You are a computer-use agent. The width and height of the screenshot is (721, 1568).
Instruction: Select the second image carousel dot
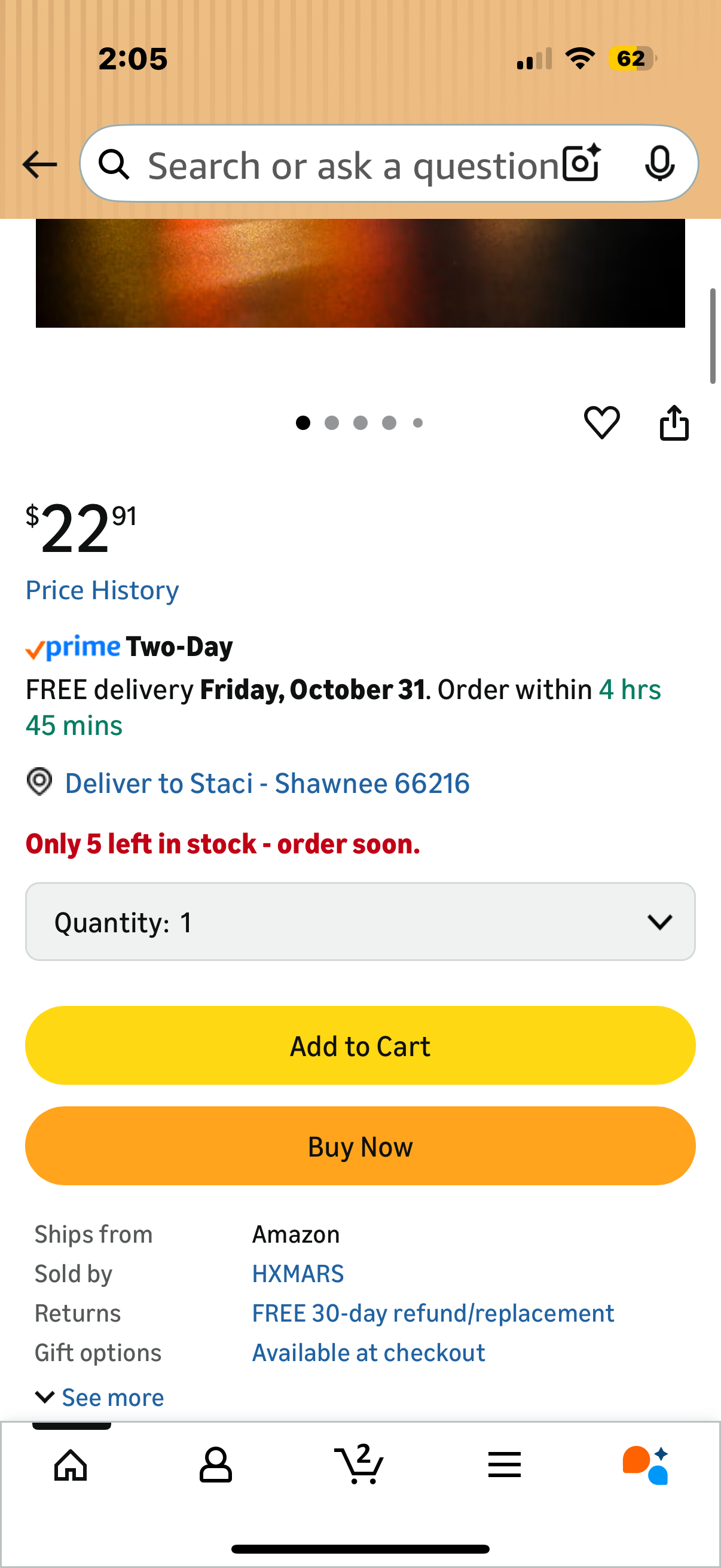click(x=332, y=422)
